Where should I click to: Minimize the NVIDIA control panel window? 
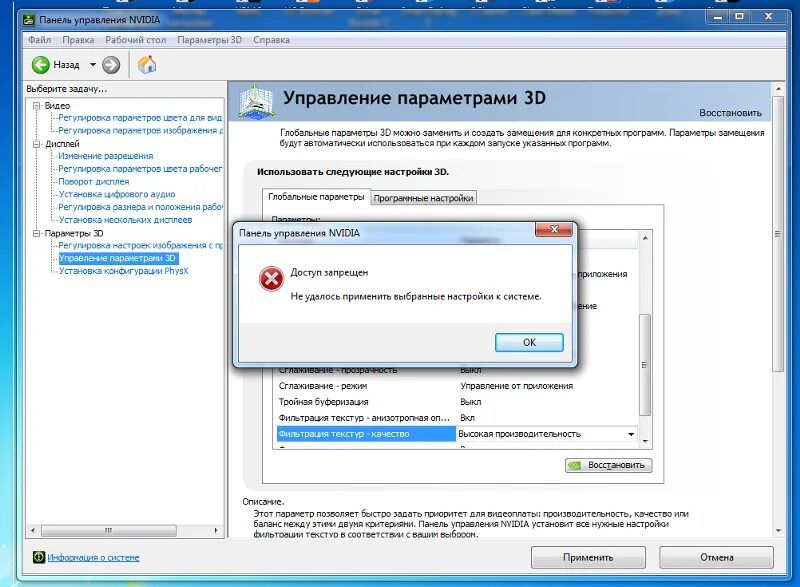tap(718, 17)
